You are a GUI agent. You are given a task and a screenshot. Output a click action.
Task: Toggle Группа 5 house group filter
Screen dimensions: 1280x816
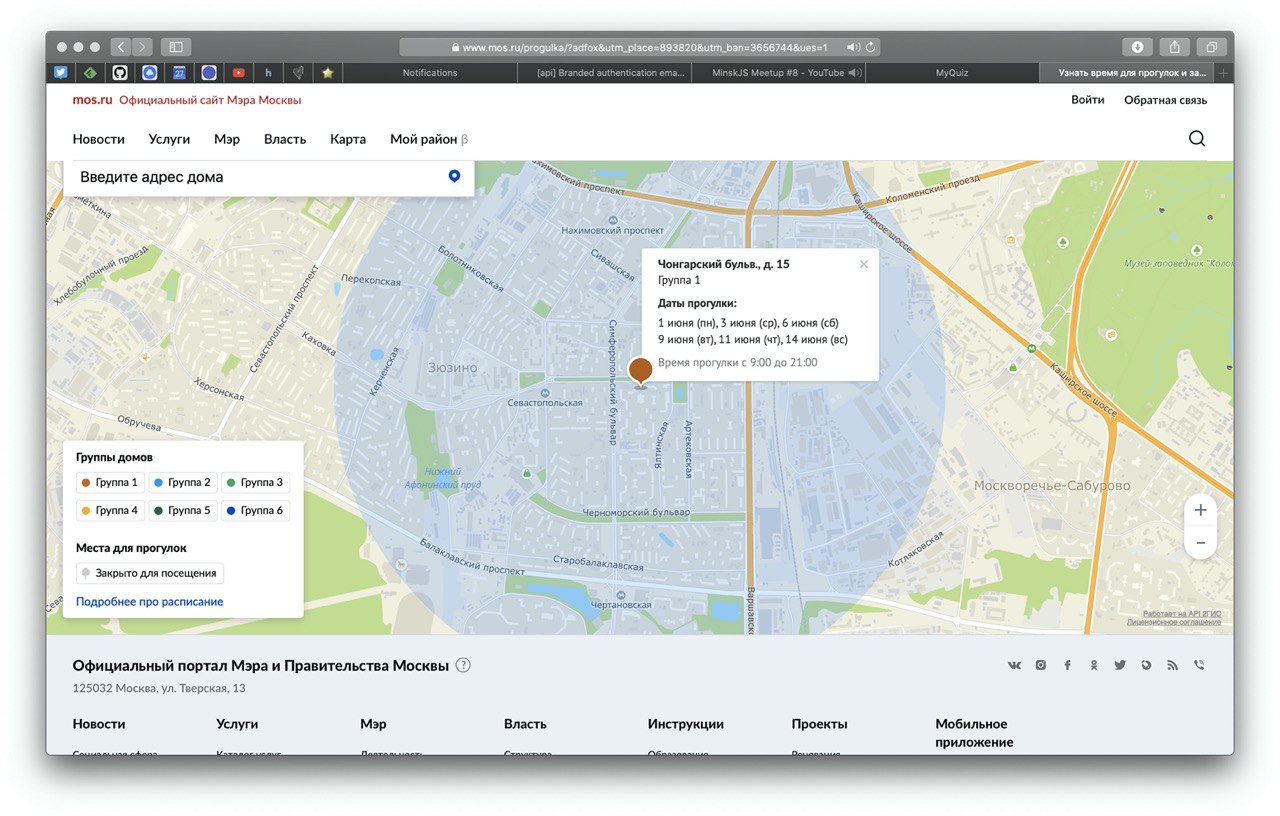182,510
